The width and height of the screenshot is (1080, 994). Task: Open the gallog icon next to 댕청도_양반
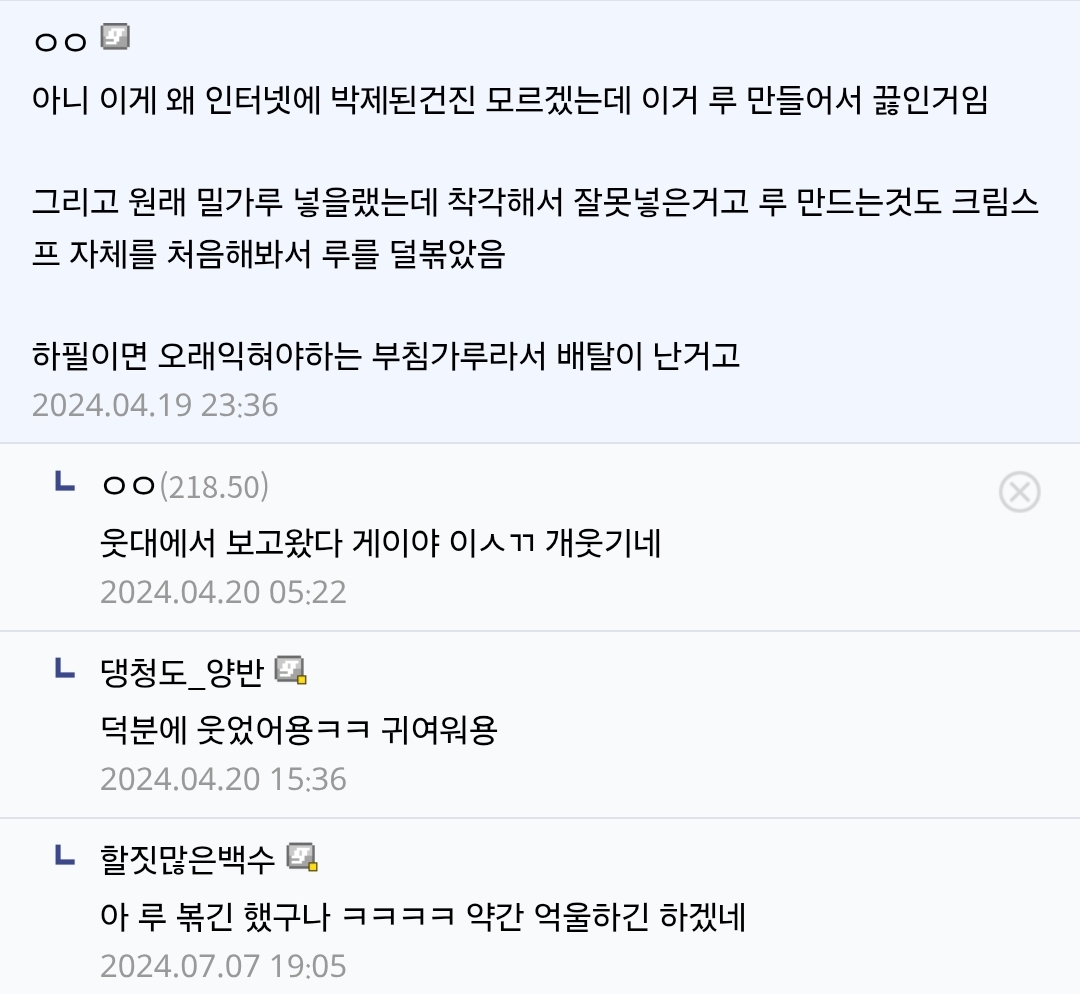pos(291,670)
